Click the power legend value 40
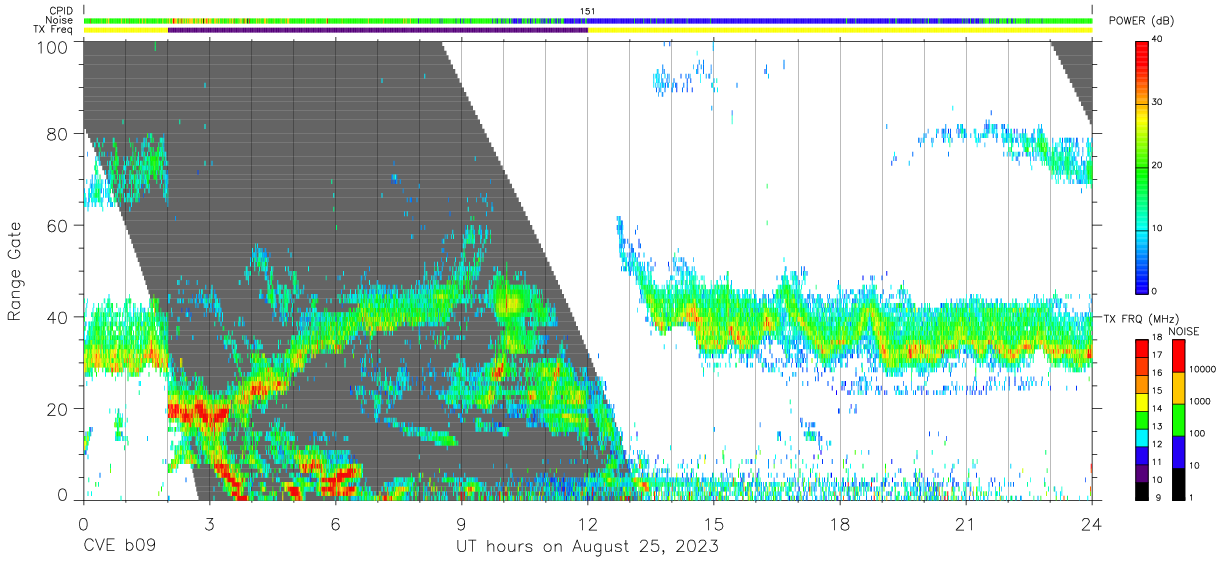 [1158, 40]
